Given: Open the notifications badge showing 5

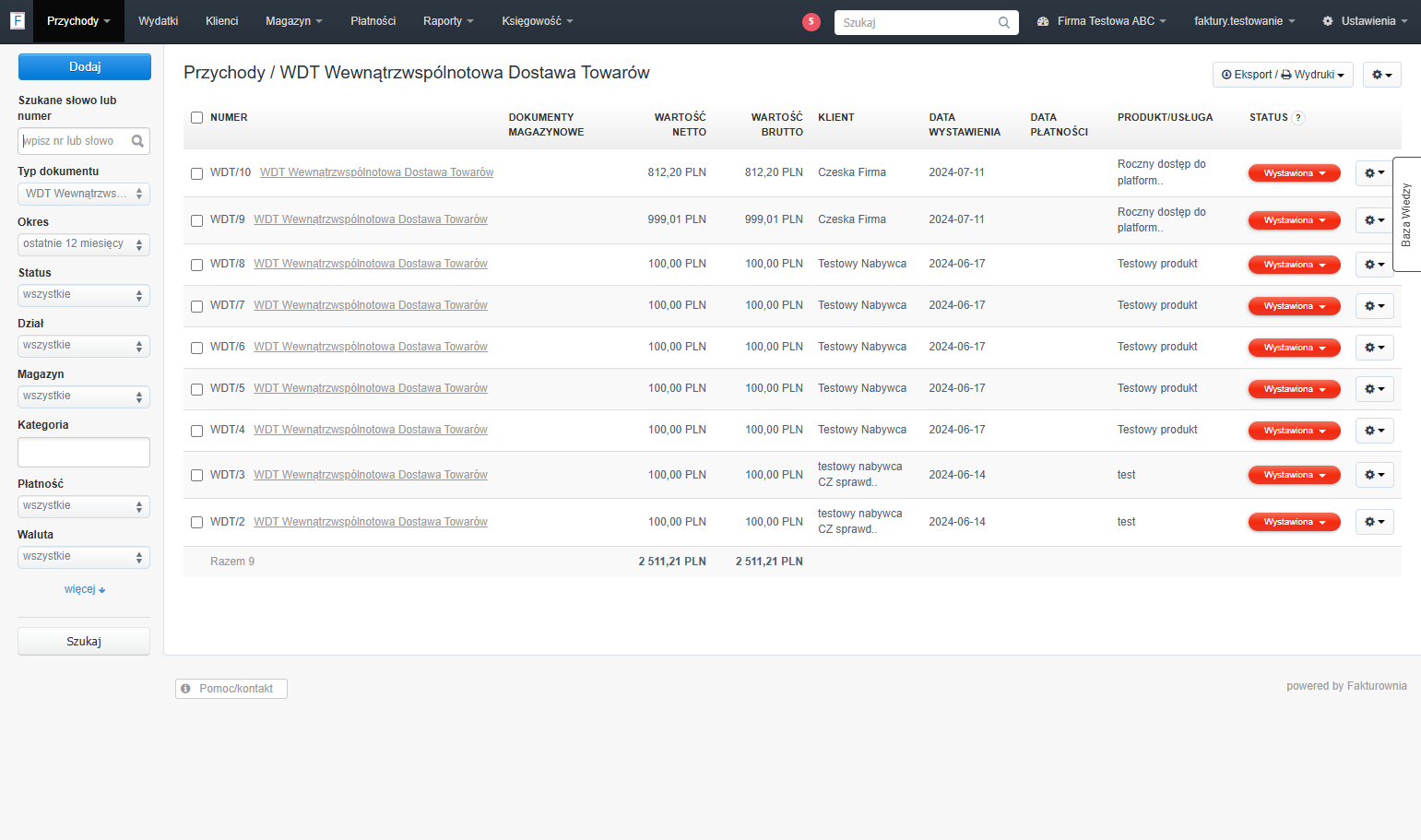Looking at the screenshot, I should [811, 21].
